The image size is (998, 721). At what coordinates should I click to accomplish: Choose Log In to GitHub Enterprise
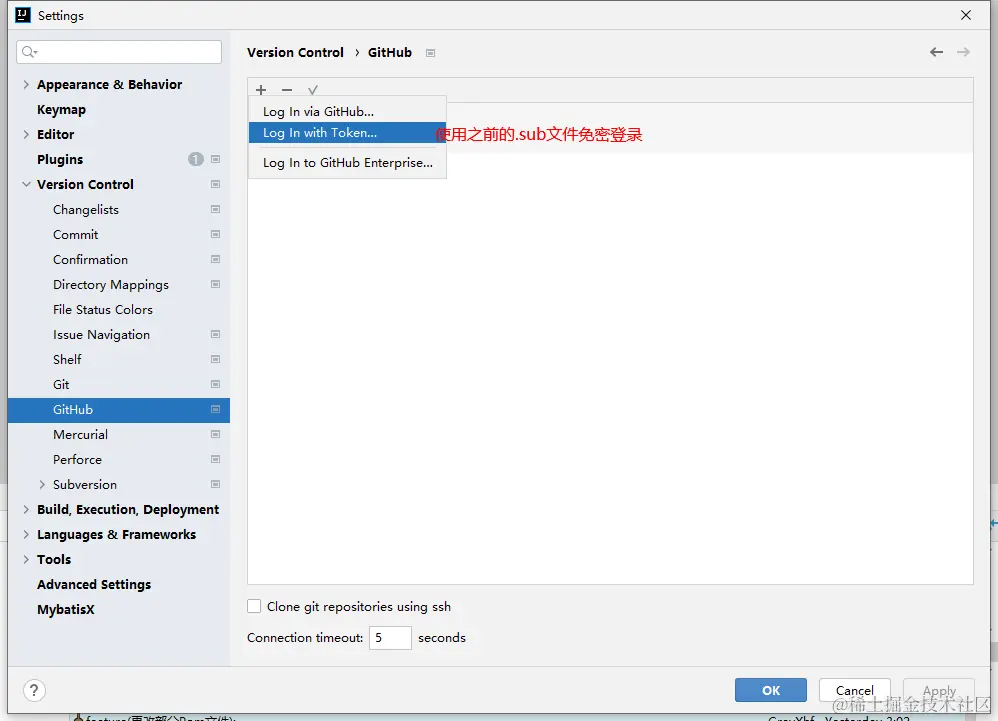tap(348, 162)
